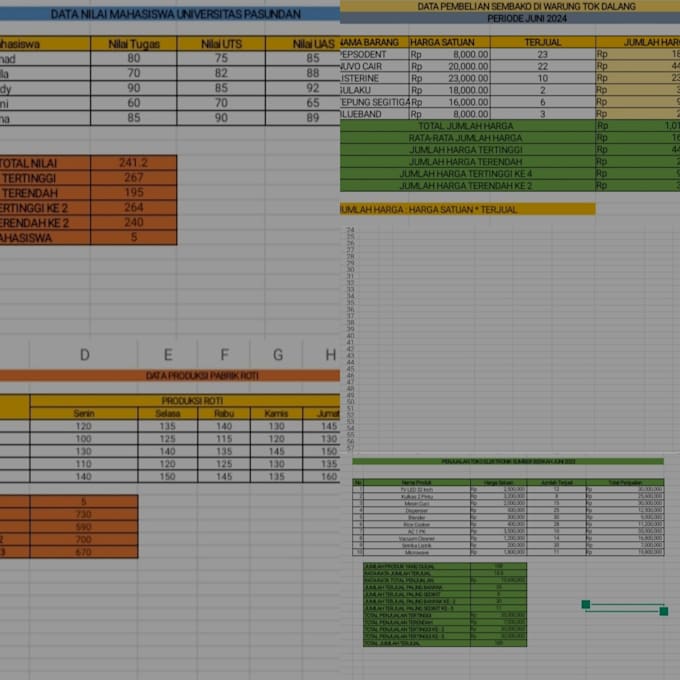Click the PERIODE JUNI 2024 subtitle
680x680 pixels.
click(x=527, y=18)
